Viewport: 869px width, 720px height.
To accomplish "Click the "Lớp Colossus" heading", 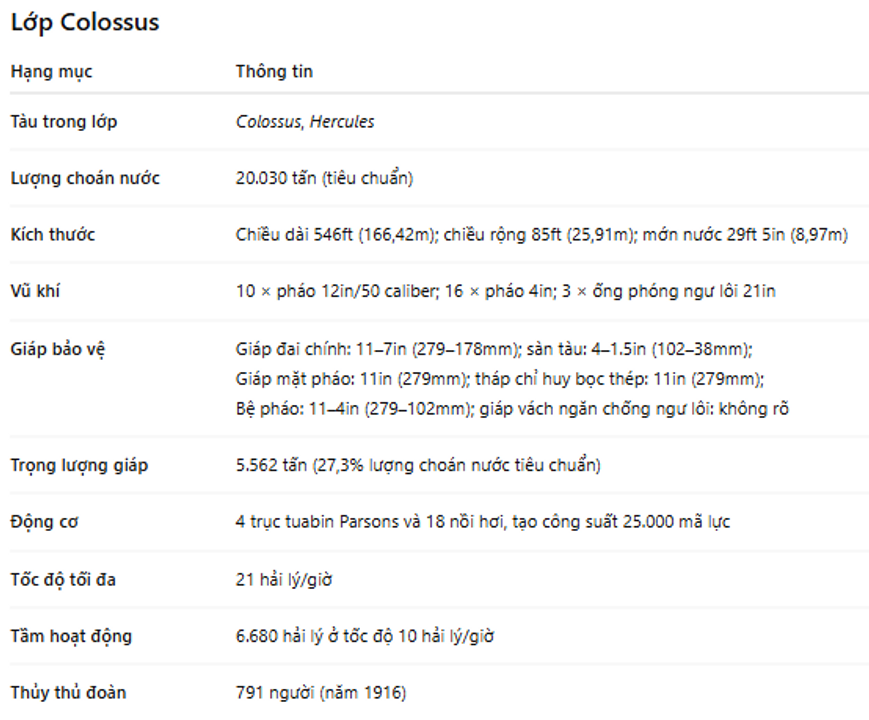I will [x=85, y=23].
